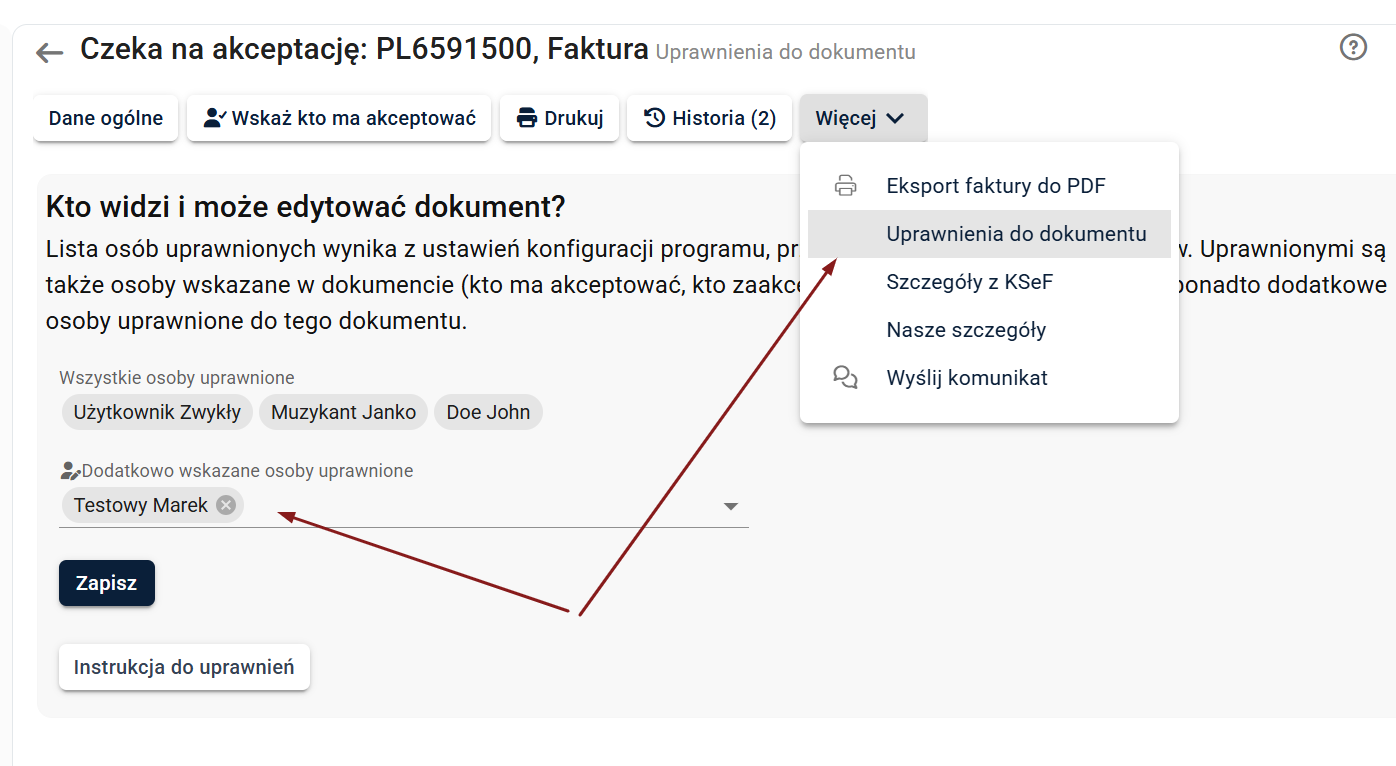Image resolution: width=1396 pixels, height=766 pixels.
Task: Click the PDF export printer icon
Action: pyautogui.click(x=846, y=186)
